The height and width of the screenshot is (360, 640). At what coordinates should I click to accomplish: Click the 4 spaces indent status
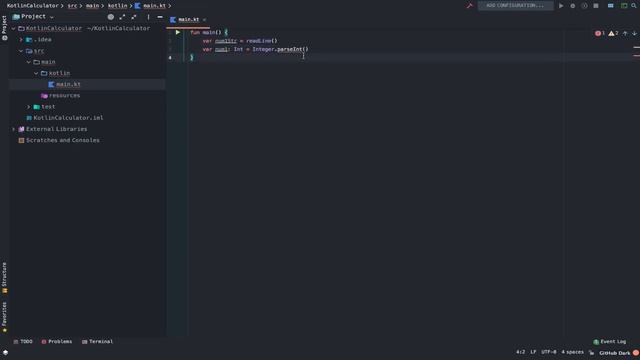coord(572,352)
